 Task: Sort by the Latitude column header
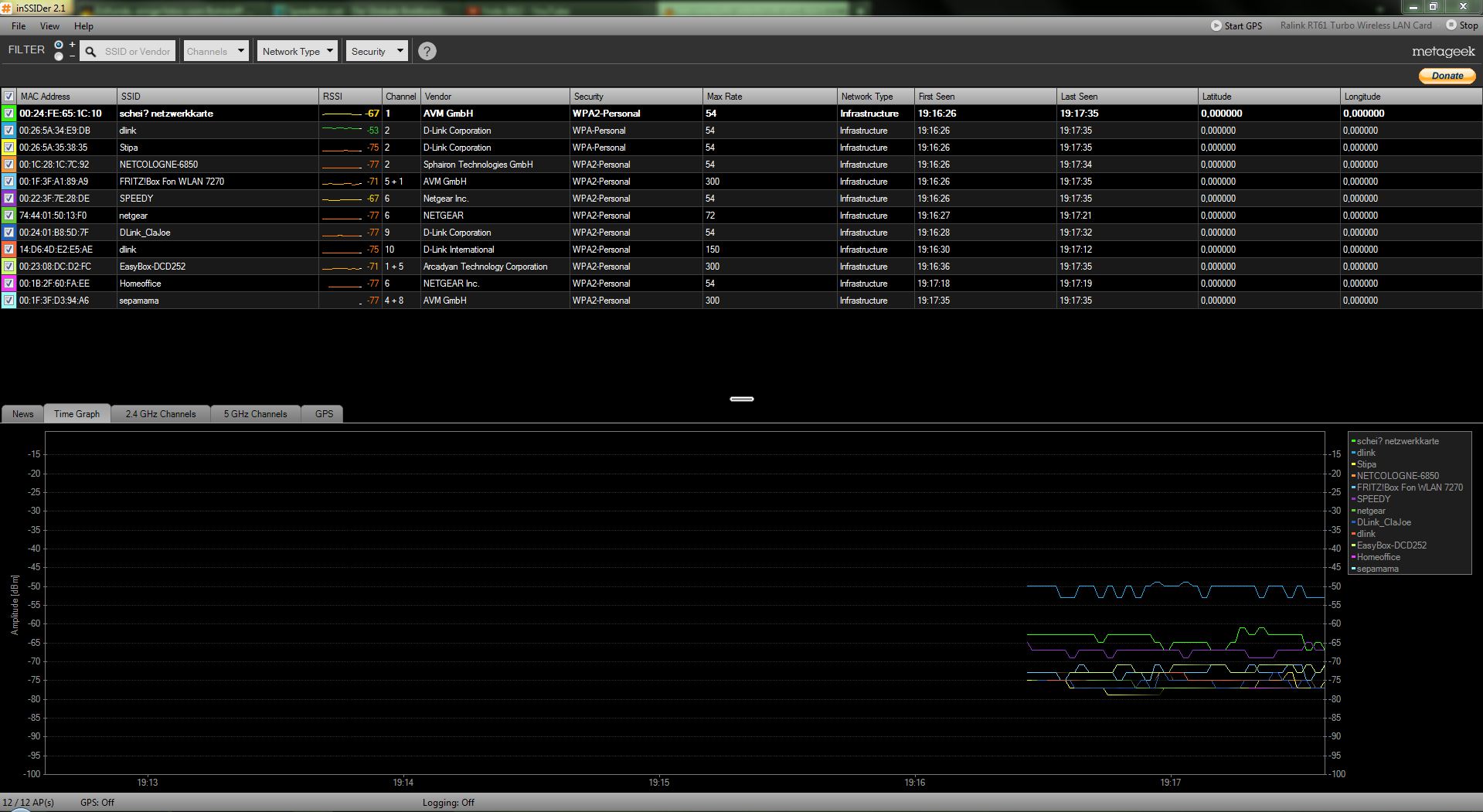point(1269,97)
